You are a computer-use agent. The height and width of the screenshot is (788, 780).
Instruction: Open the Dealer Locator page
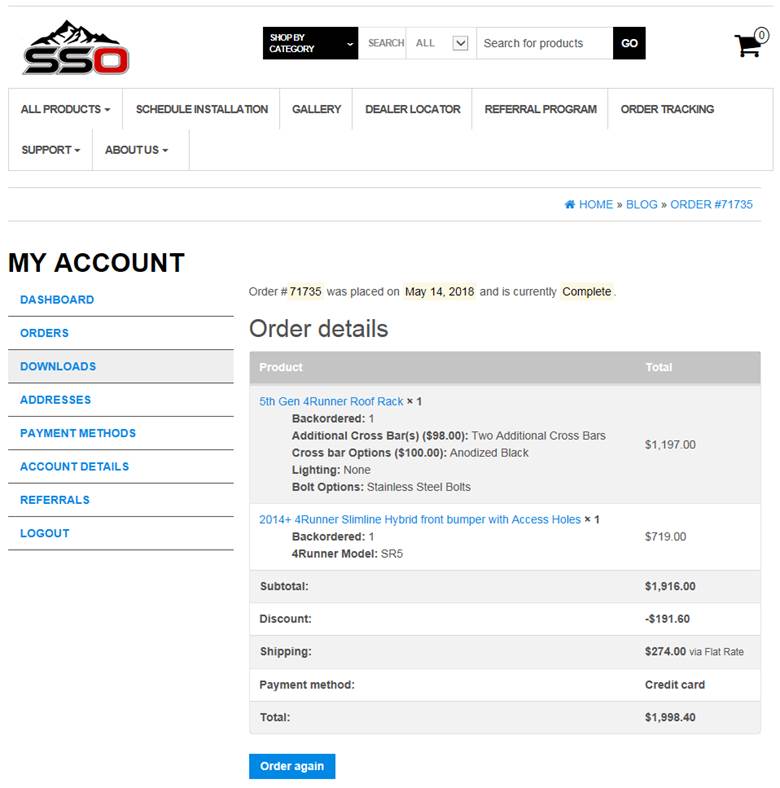tap(413, 109)
